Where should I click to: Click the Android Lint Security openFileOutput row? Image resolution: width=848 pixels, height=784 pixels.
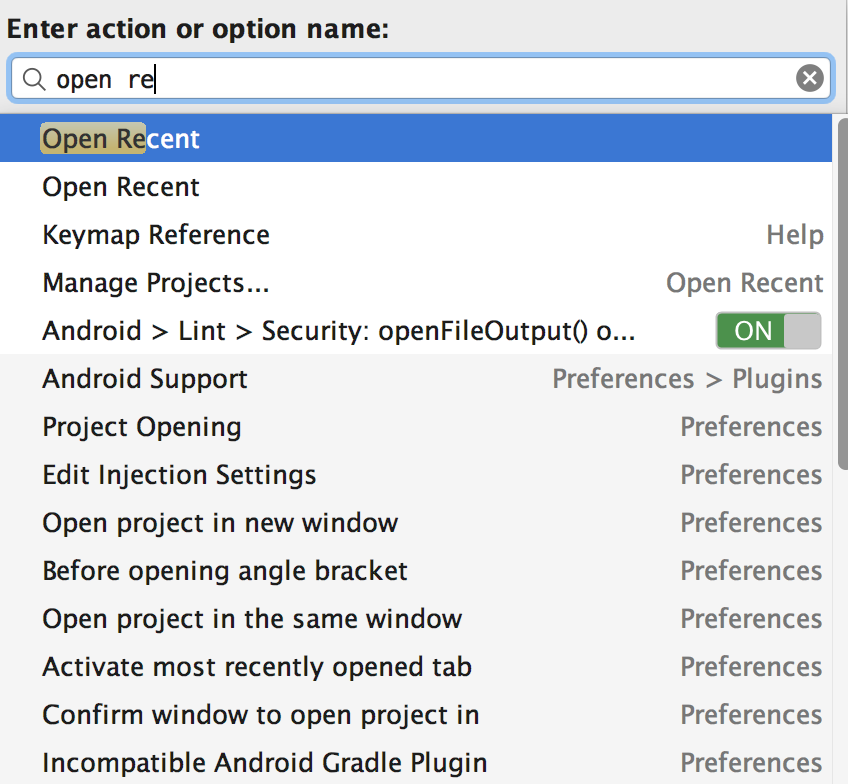(x=338, y=331)
